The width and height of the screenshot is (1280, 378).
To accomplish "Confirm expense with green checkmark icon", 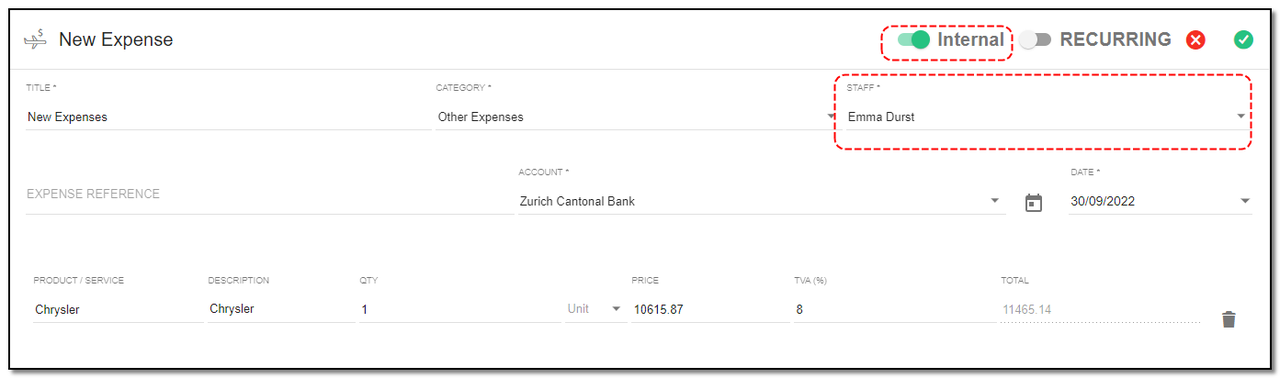I will click(x=1243, y=40).
